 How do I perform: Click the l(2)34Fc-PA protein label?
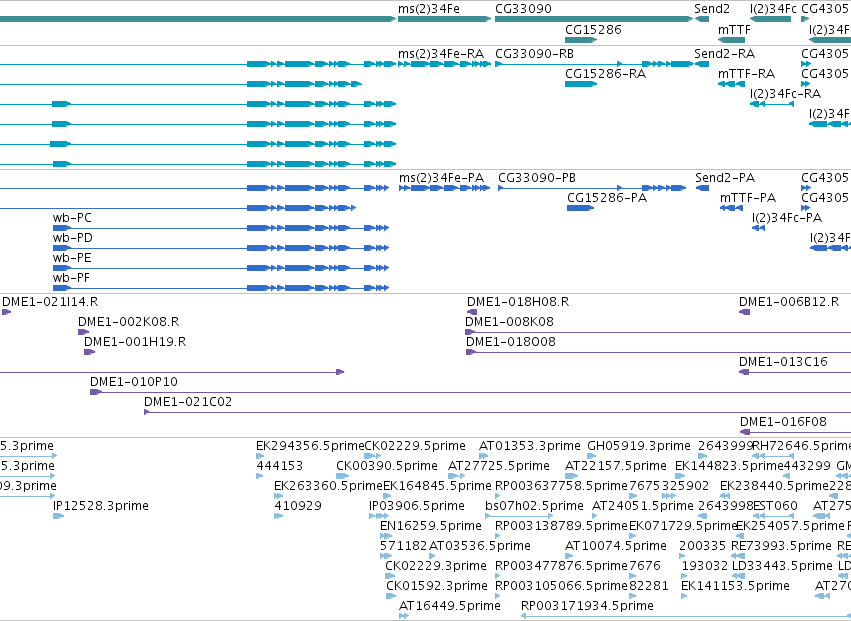787,218
